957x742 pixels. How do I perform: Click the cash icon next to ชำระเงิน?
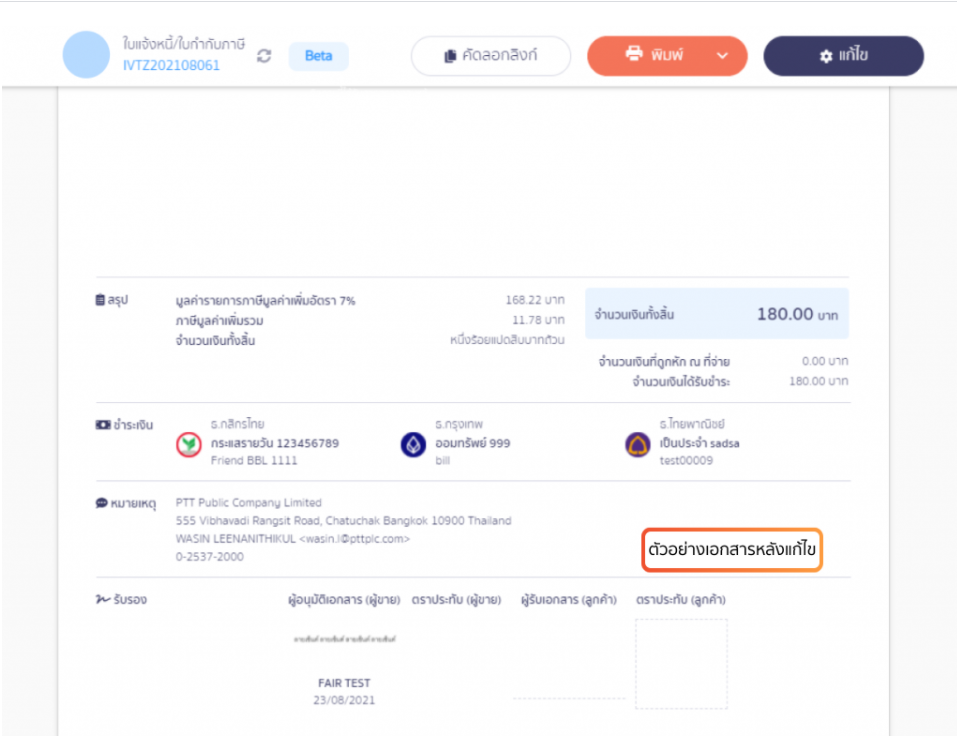tap(101, 425)
